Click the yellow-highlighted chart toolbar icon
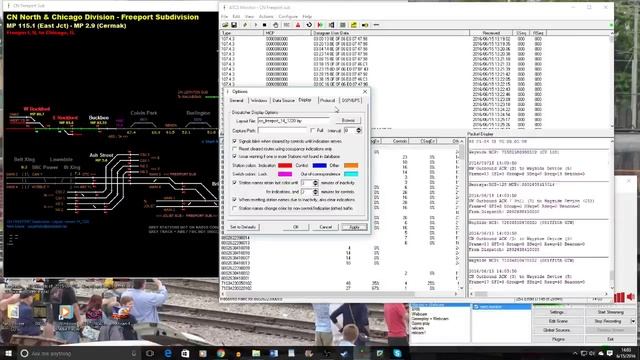 click(x=354, y=25)
